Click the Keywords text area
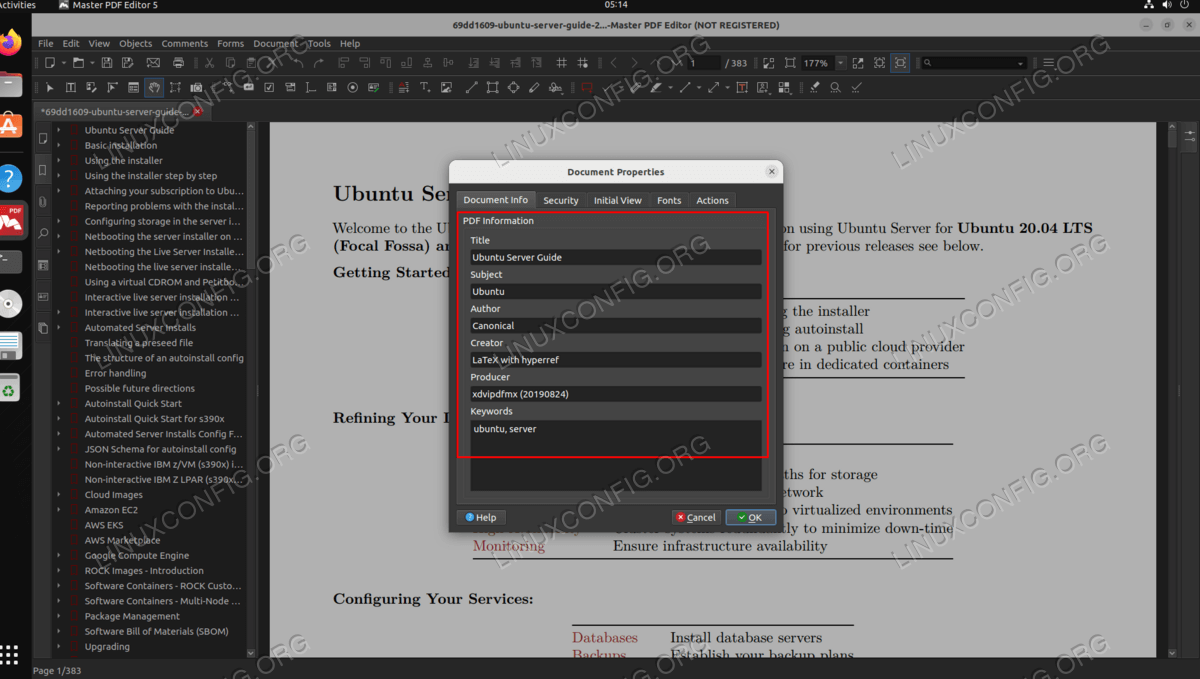Viewport: 1200px width, 679px height. click(616, 455)
